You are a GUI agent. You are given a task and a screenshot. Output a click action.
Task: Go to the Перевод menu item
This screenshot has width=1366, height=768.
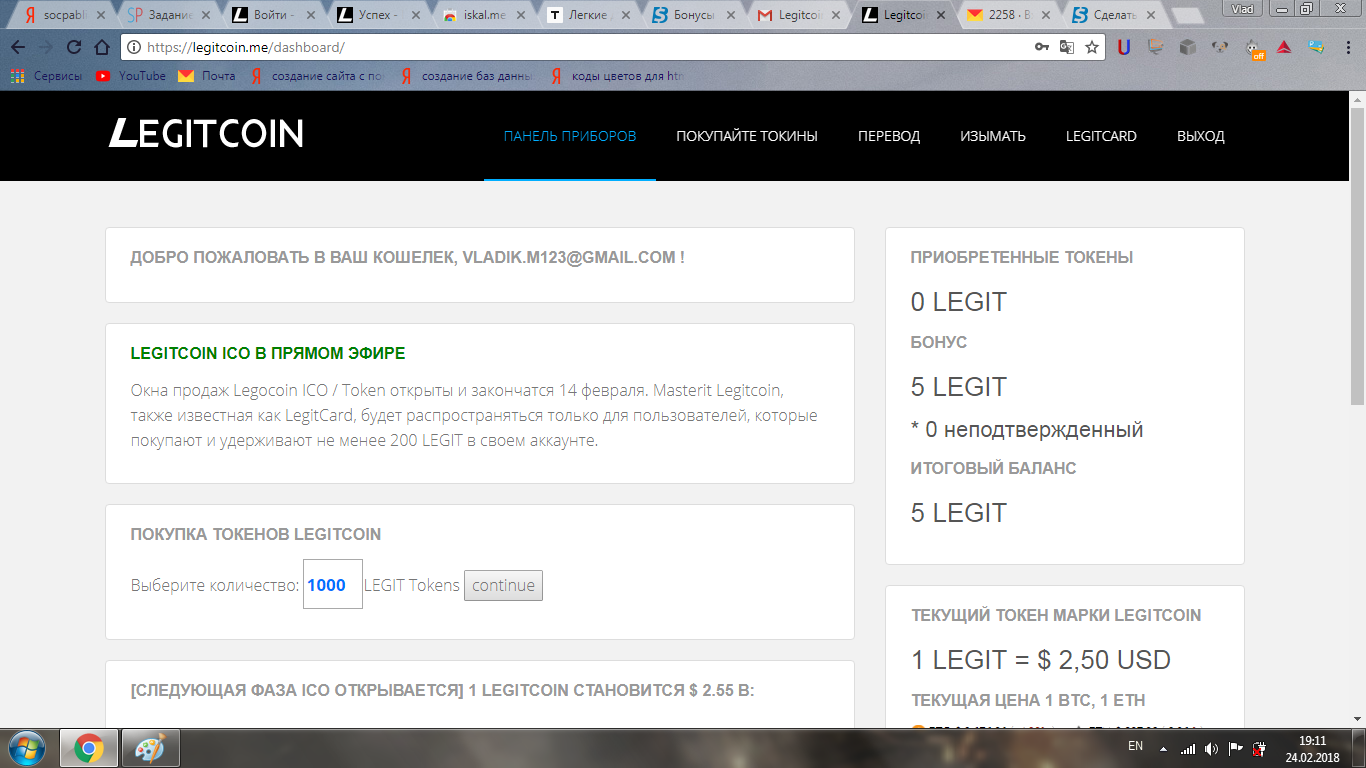889,136
